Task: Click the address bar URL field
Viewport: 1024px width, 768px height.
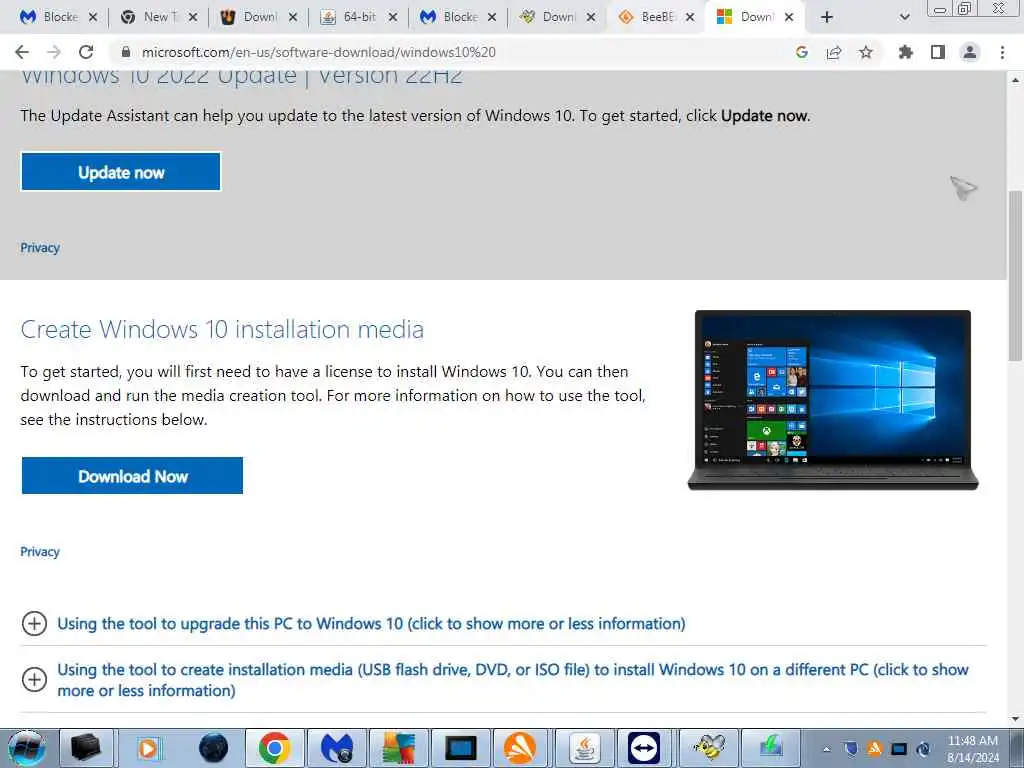Action: (451, 52)
